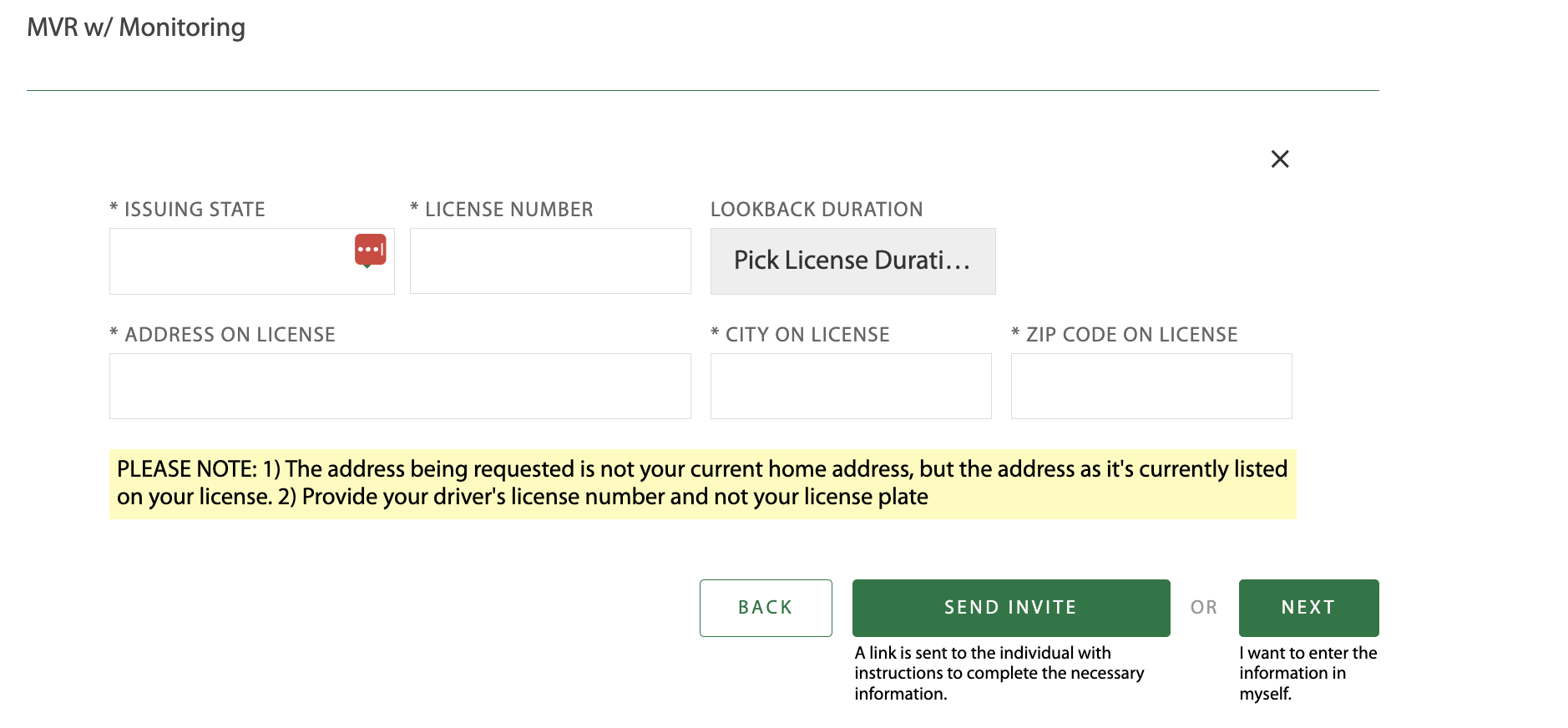Click the ZIP CODE ON LICENSE label
The height and width of the screenshot is (728, 1568).
coord(1125,335)
